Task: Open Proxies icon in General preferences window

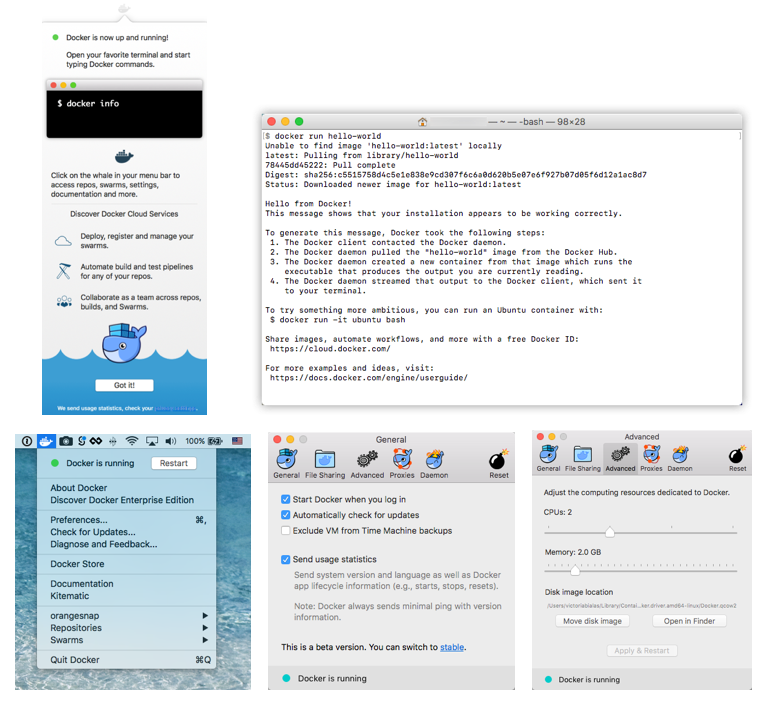Action: click(x=402, y=464)
